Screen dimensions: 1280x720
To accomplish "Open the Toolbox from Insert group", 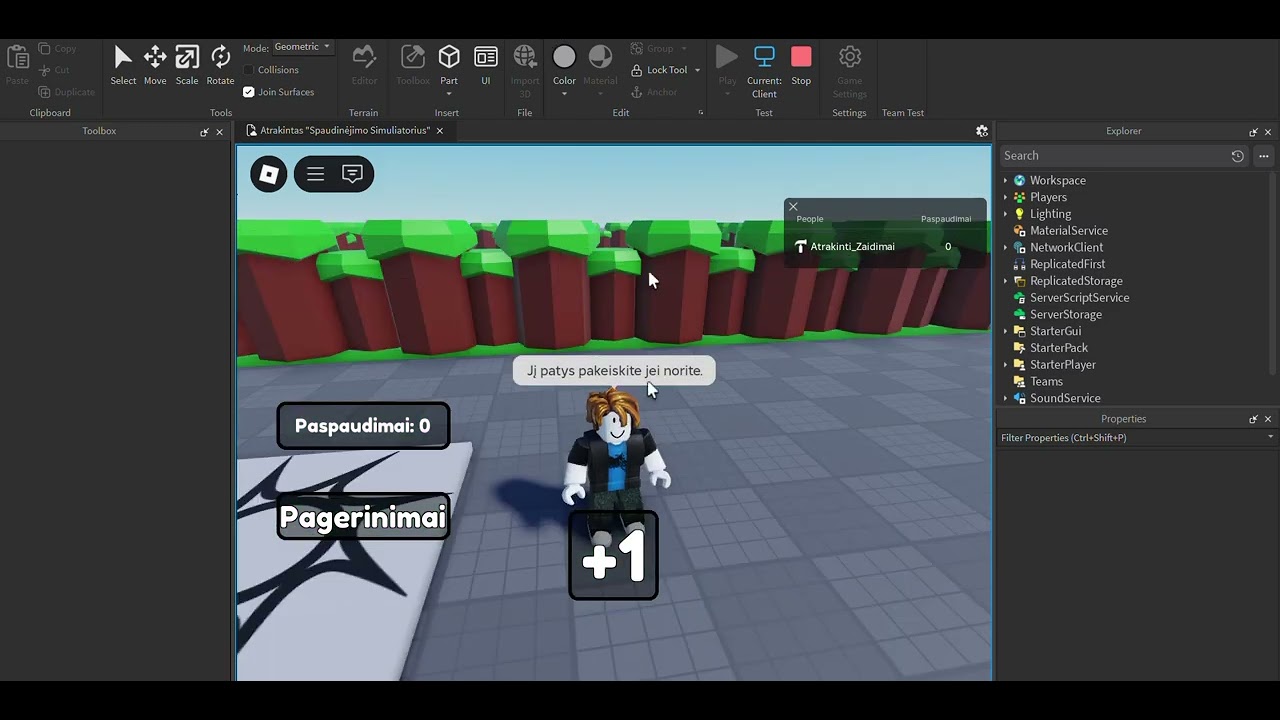I will 413,64.
